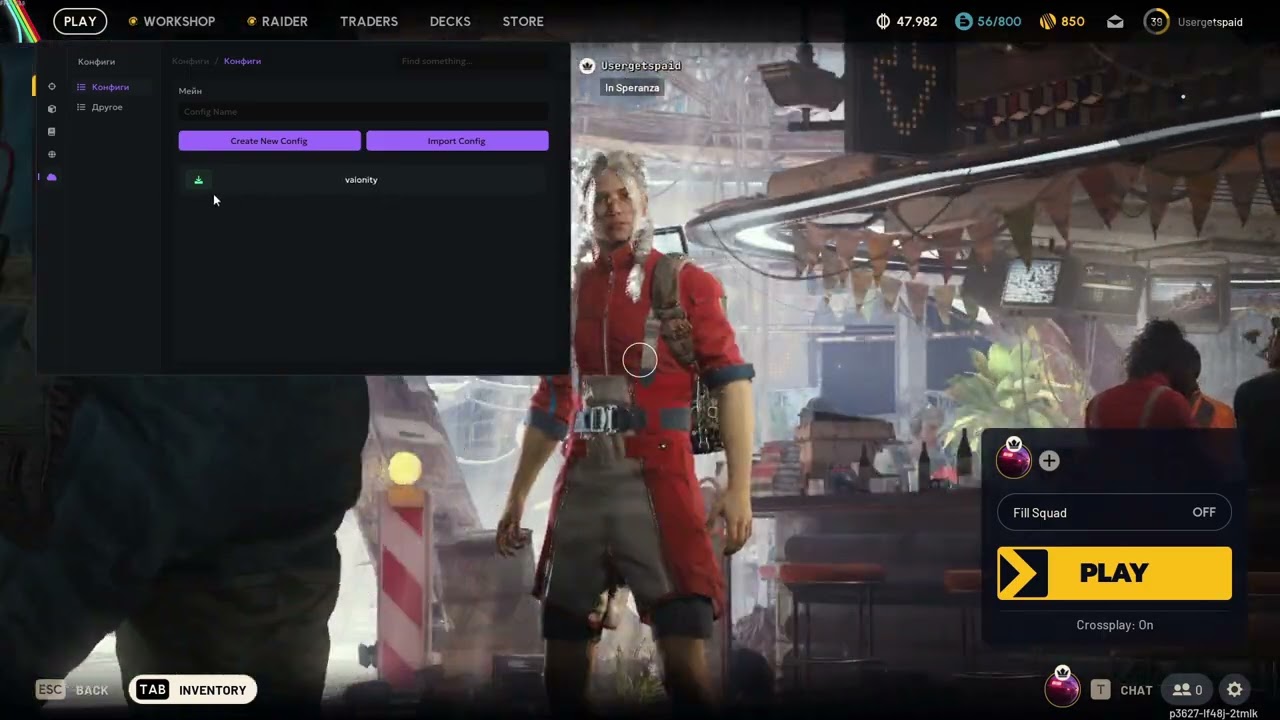The image size is (1280, 720).
Task: Open the PLAY tab in top navigation
Action: point(80,21)
